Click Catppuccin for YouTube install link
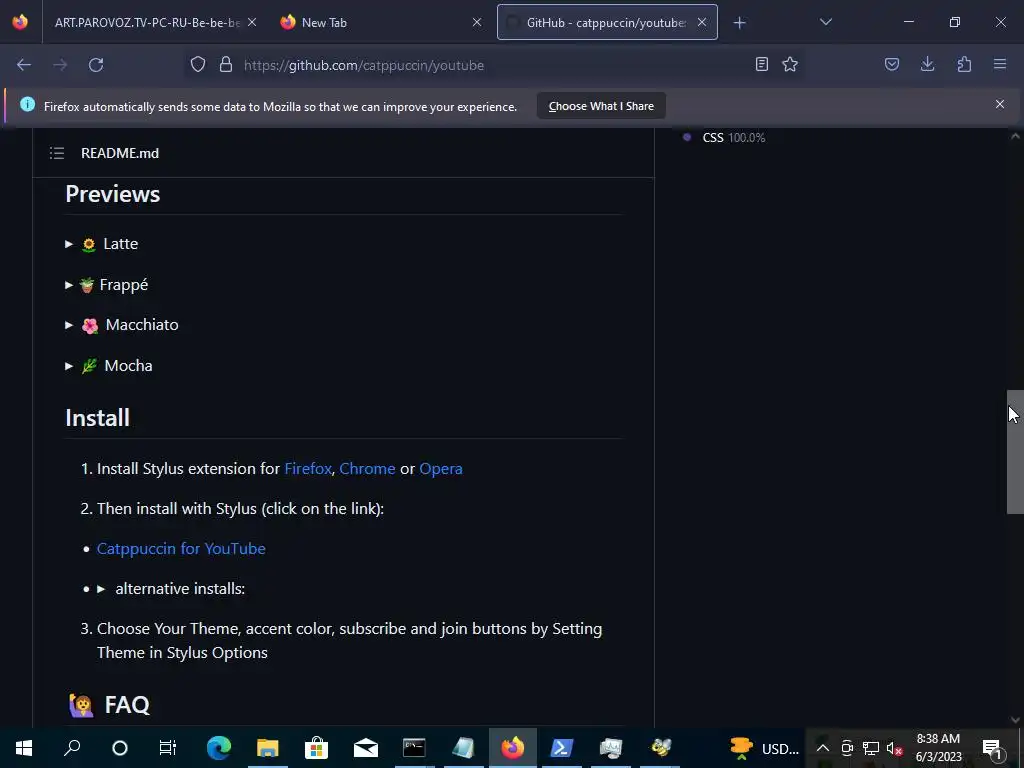The height and width of the screenshot is (768, 1024). tap(181, 549)
